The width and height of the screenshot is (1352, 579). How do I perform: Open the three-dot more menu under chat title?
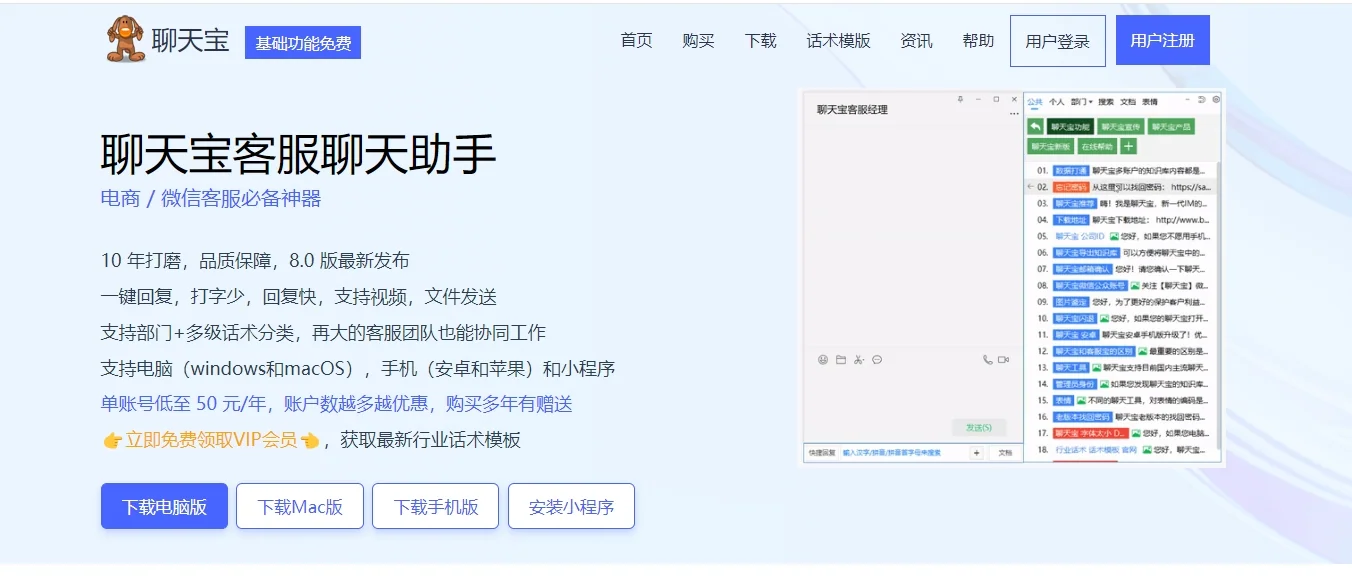(x=1014, y=113)
